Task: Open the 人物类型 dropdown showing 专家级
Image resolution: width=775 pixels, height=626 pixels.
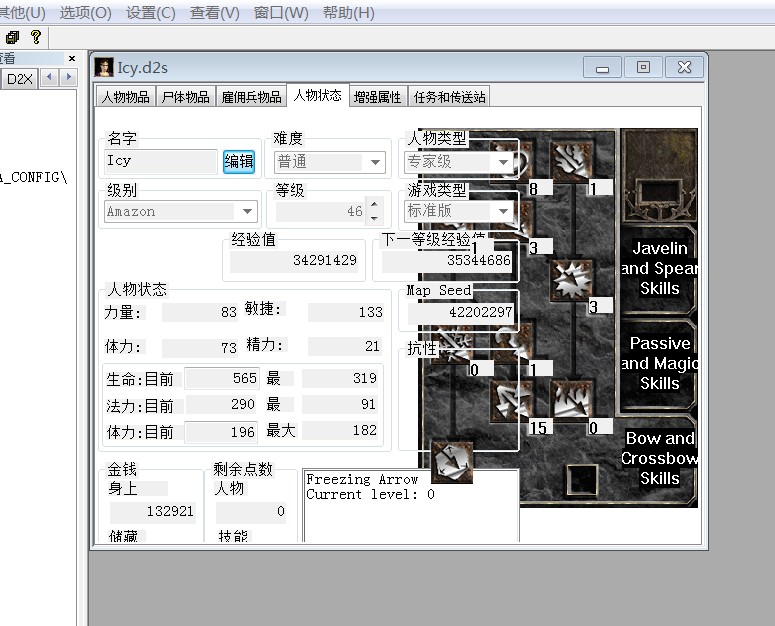Action: pyautogui.click(x=504, y=162)
